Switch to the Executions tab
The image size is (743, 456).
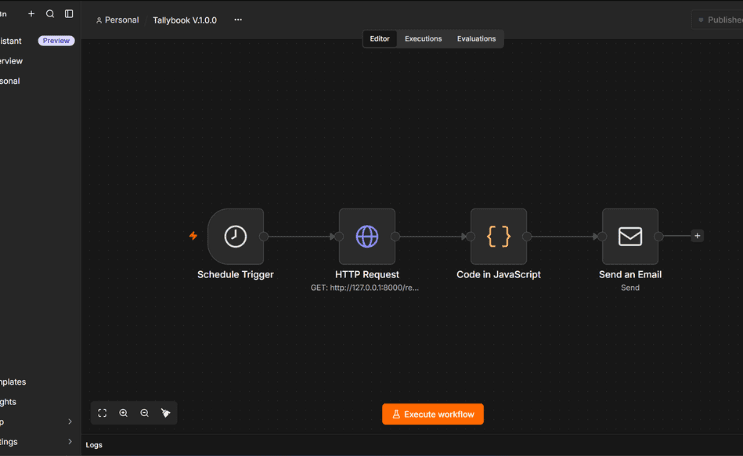(423, 39)
